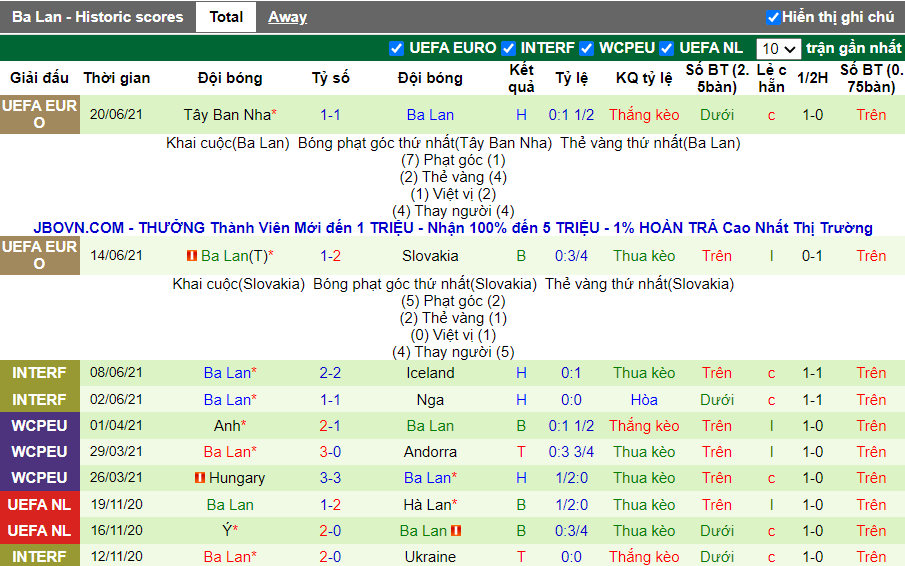Click Thẻ vàng thứ nhất(Slovakia) note
Screen dimensions: 905x566
(x=640, y=284)
